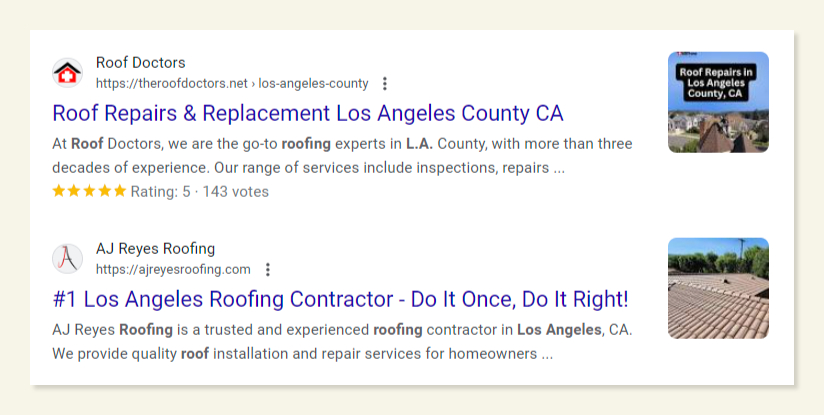
Task: Click the Roof Doctors description snippet
Action: [x=342, y=156]
